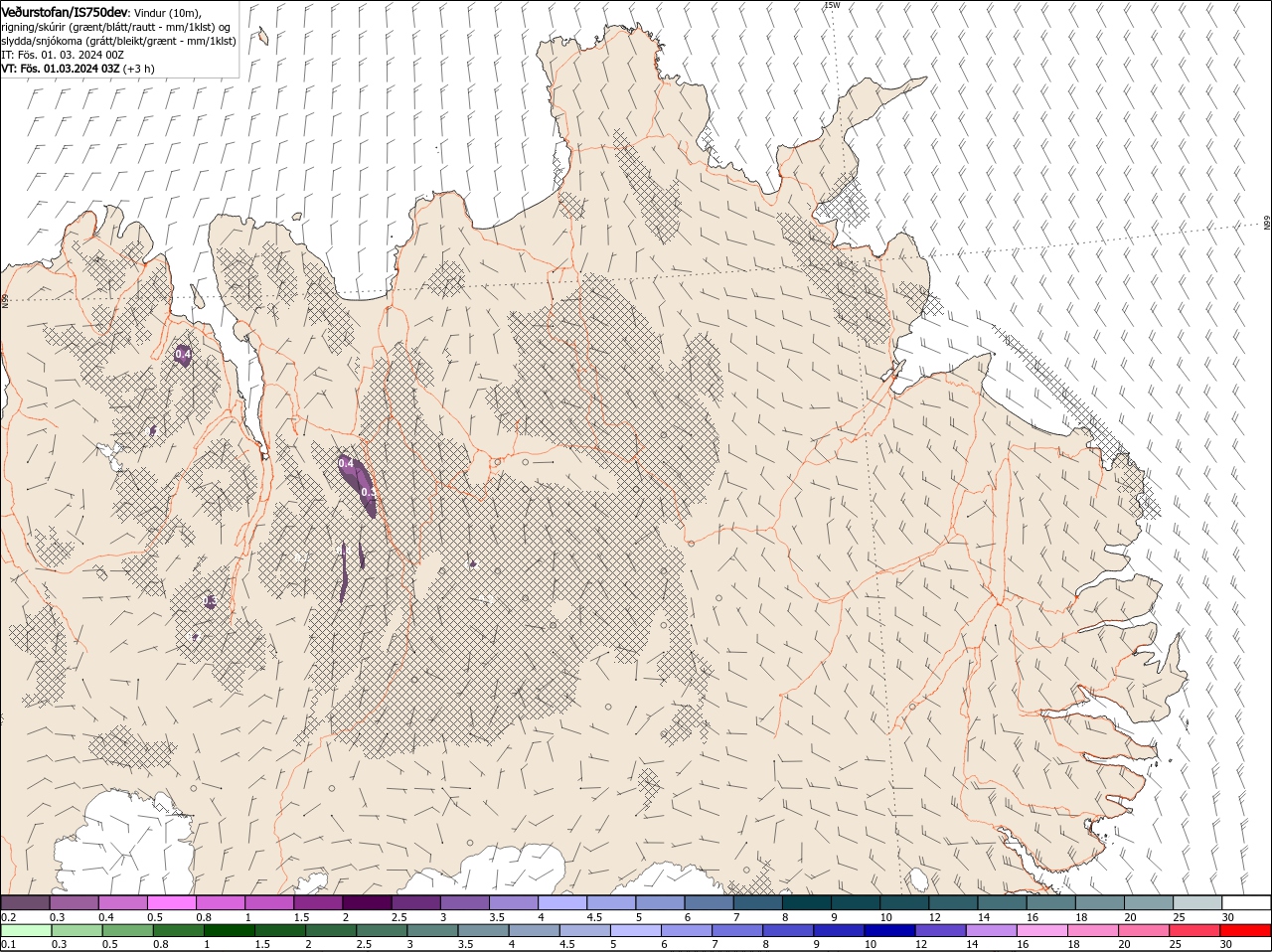This screenshot has width=1272, height=952.
Task: Click the "3.5" value label in the upper scale
Action: (x=497, y=916)
